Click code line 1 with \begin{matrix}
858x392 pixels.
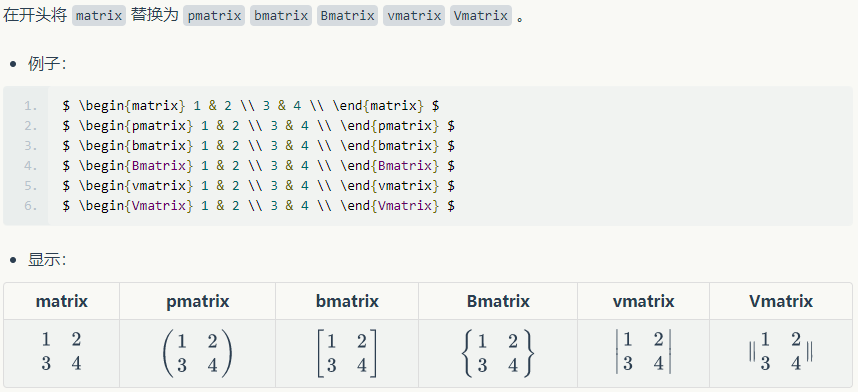[252, 106]
